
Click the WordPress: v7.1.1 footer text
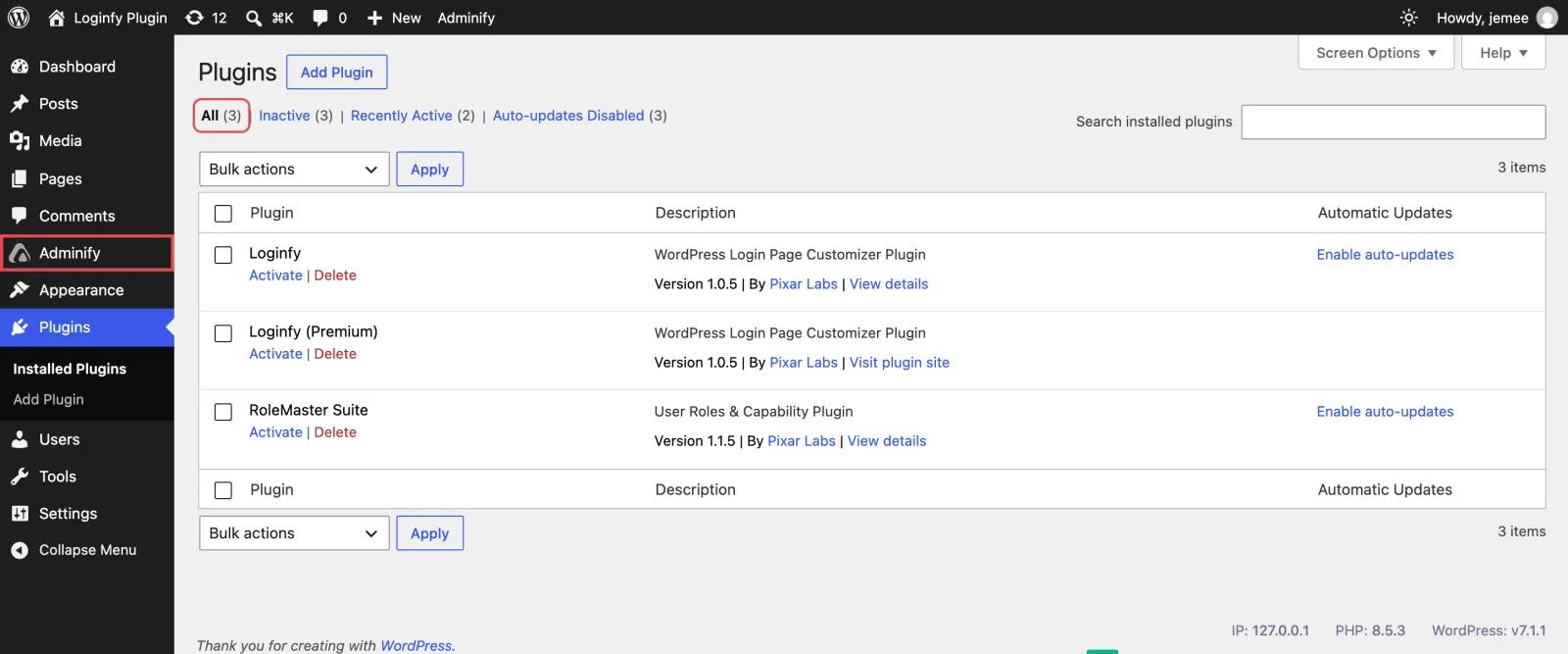(x=1489, y=630)
